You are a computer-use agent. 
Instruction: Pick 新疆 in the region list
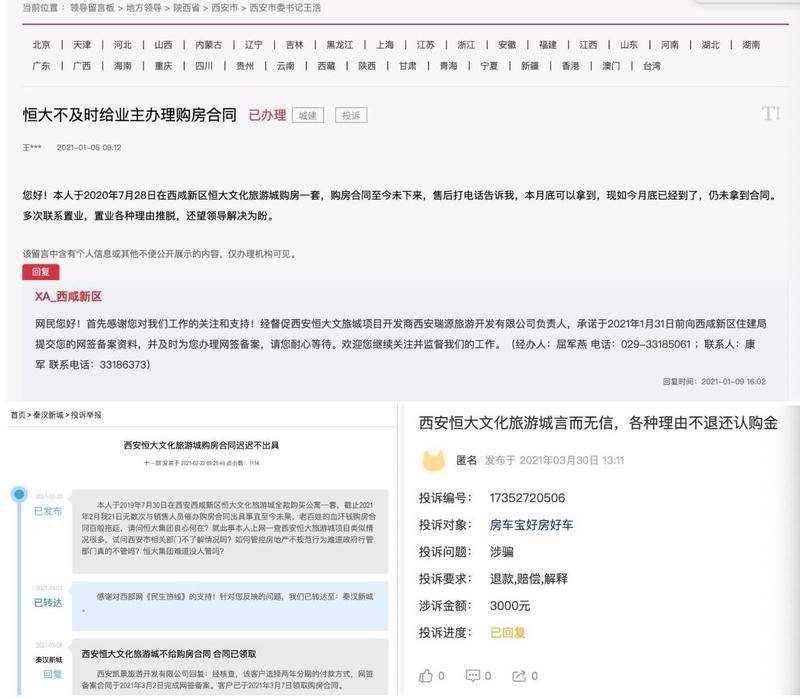tap(530, 66)
